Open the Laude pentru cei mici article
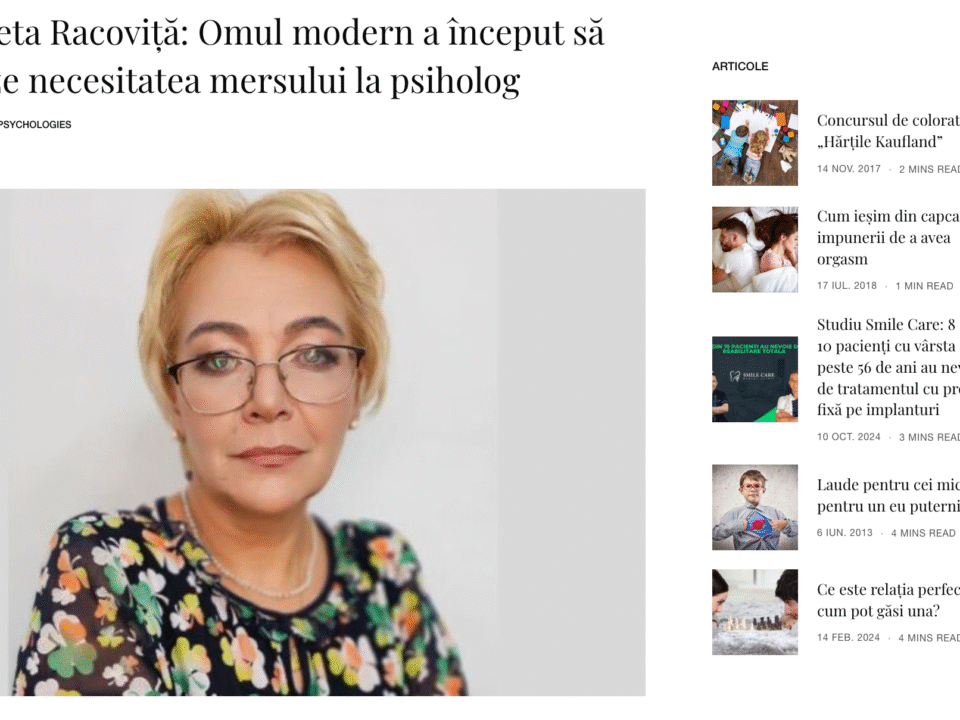 pos(888,495)
